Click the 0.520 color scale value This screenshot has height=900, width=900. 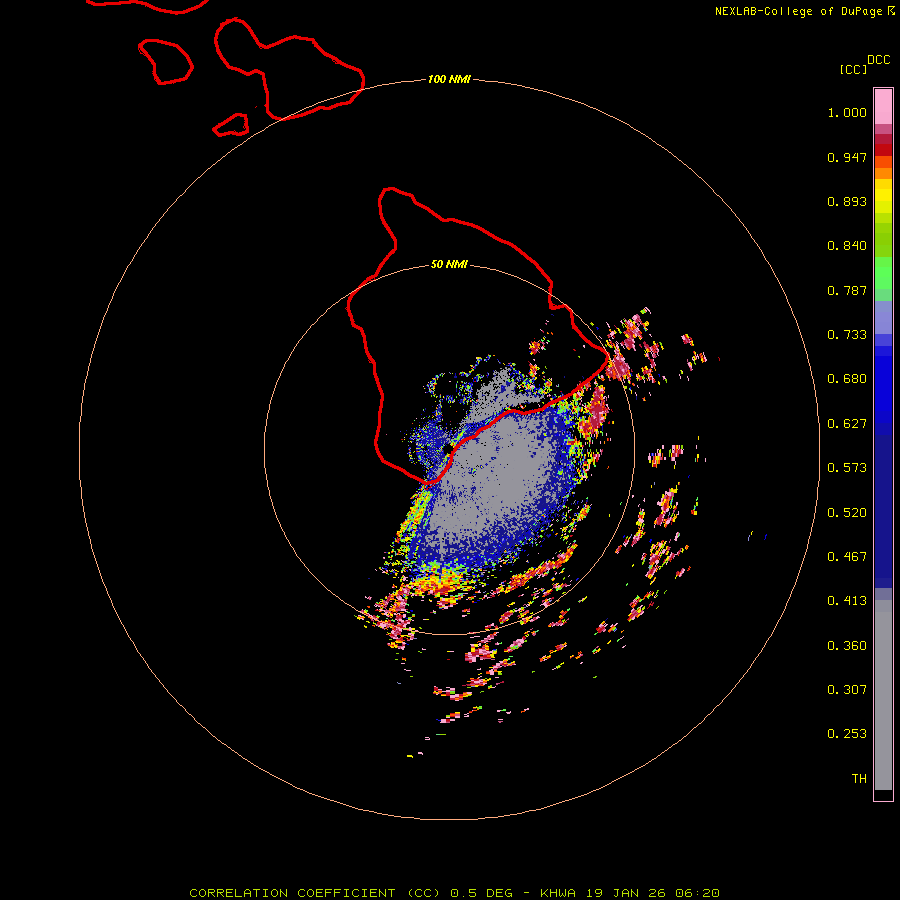click(x=847, y=513)
